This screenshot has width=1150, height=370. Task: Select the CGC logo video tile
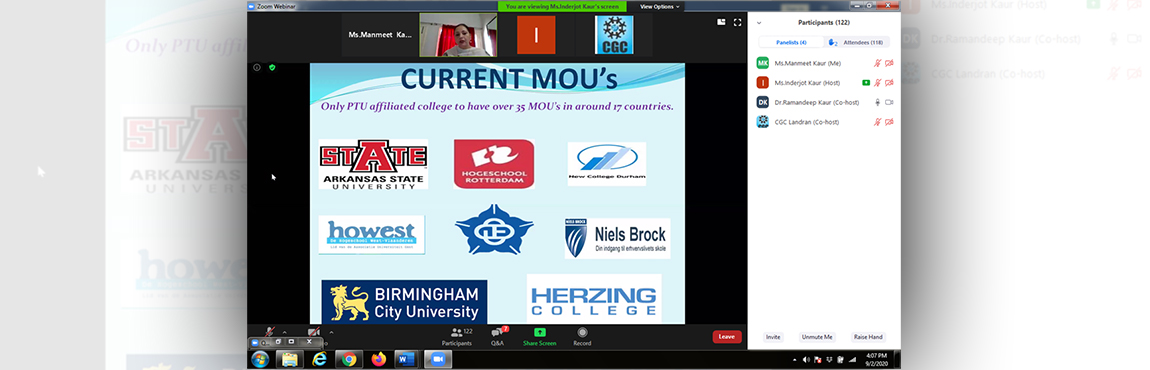[614, 35]
